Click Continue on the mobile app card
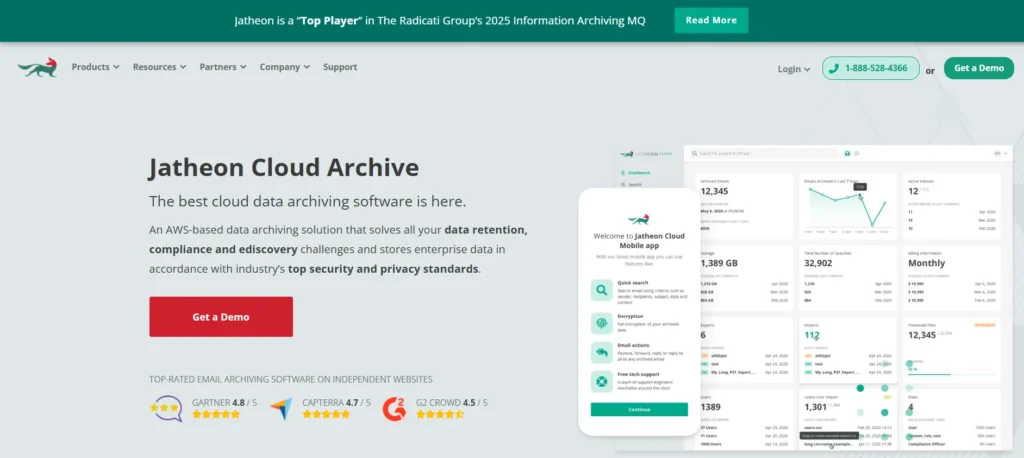Image resolution: width=1024 pixels, height=458 pixels. (639, 409)
